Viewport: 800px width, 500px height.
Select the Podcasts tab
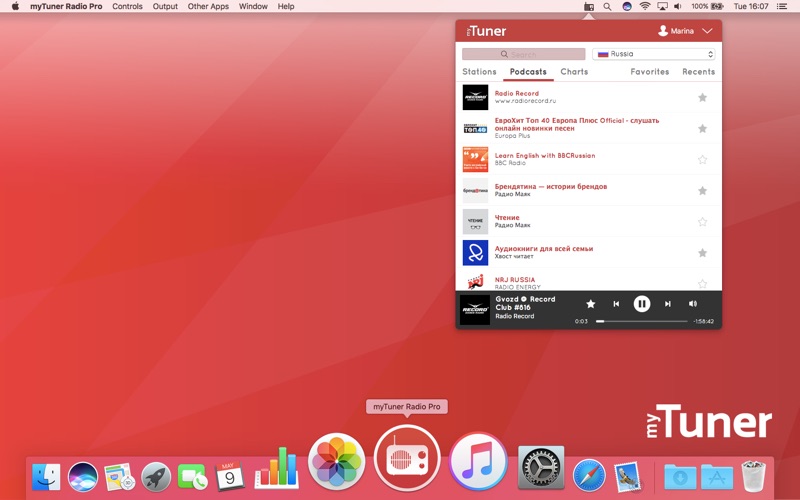[528, 71]
